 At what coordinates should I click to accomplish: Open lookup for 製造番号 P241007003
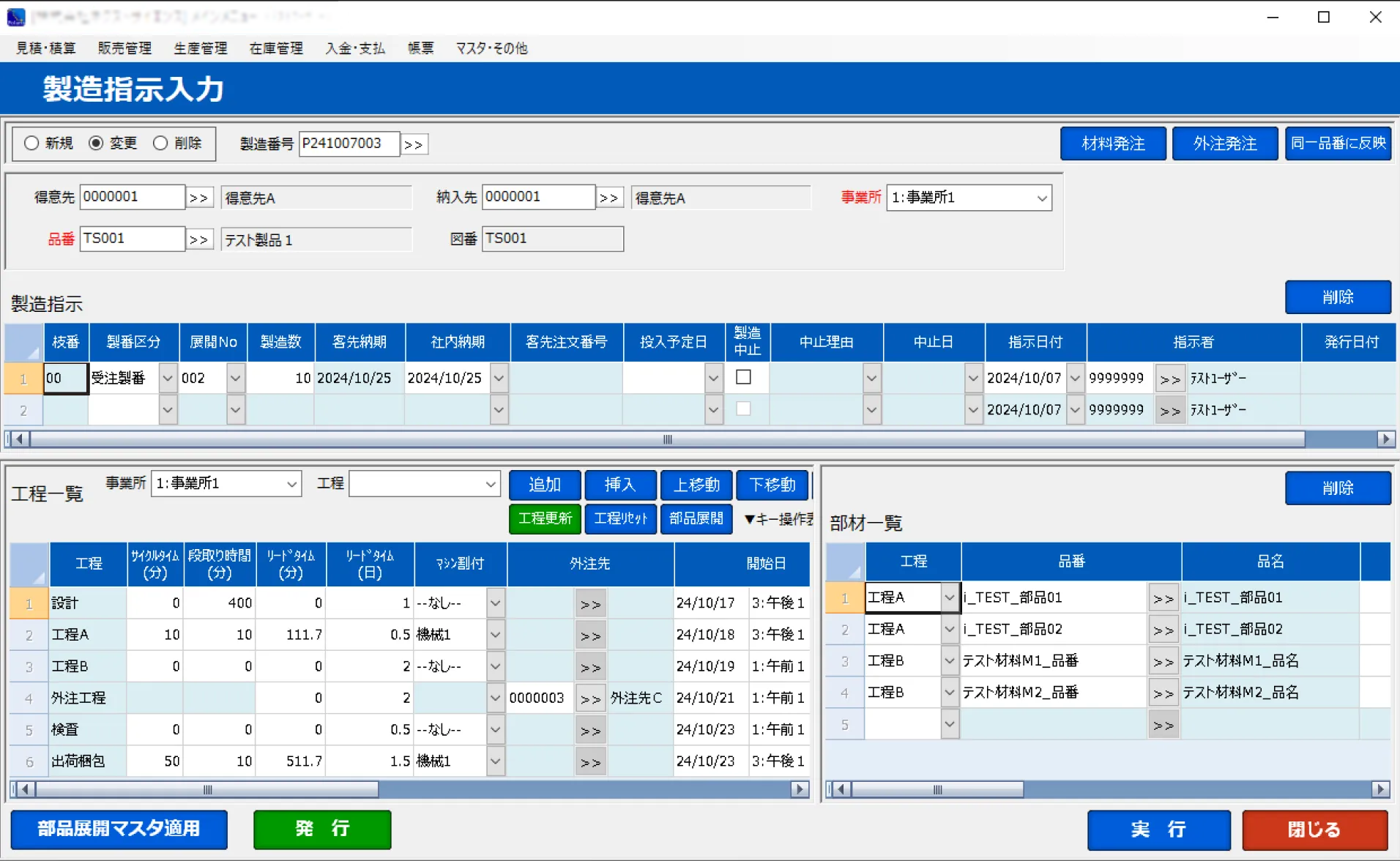click(414, 144)
